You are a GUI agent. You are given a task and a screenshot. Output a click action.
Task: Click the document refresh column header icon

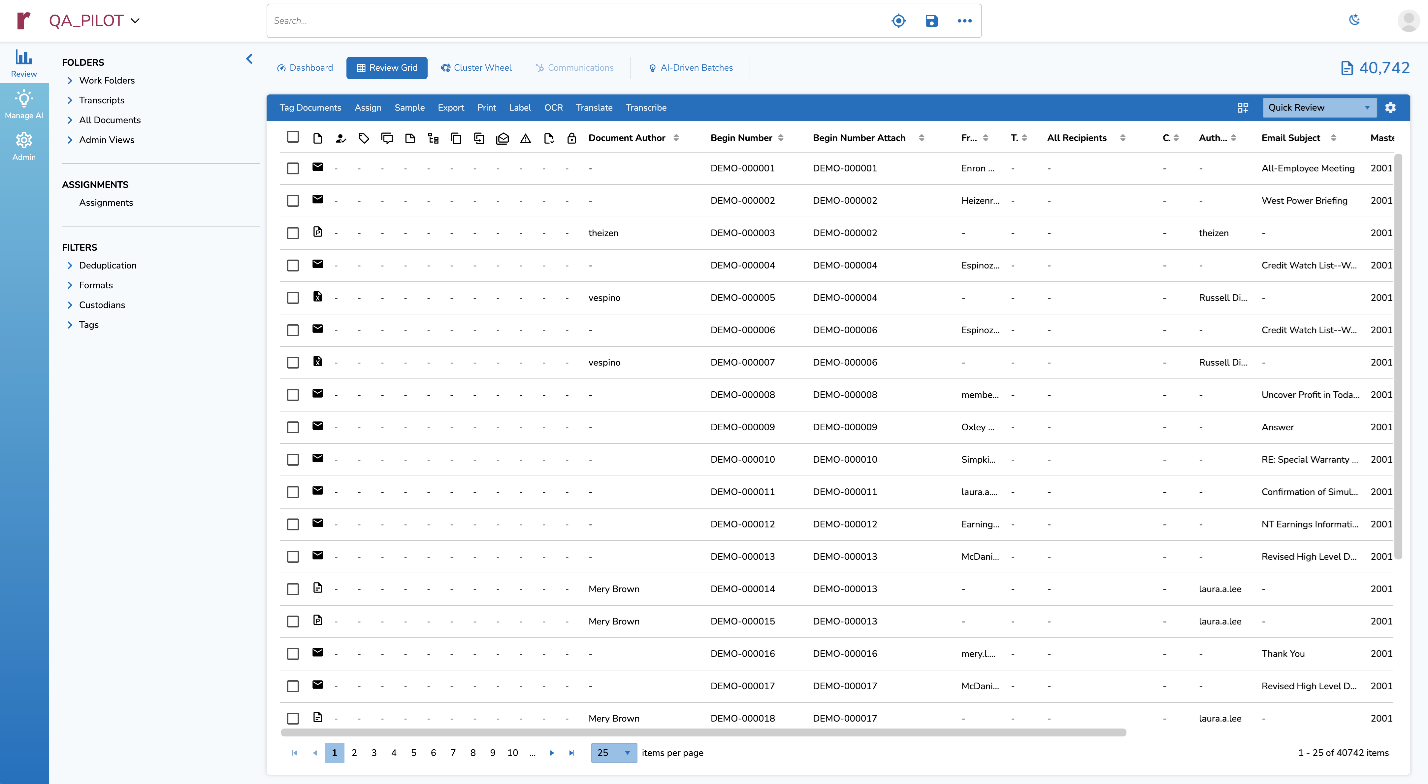[x=548, y=138]
